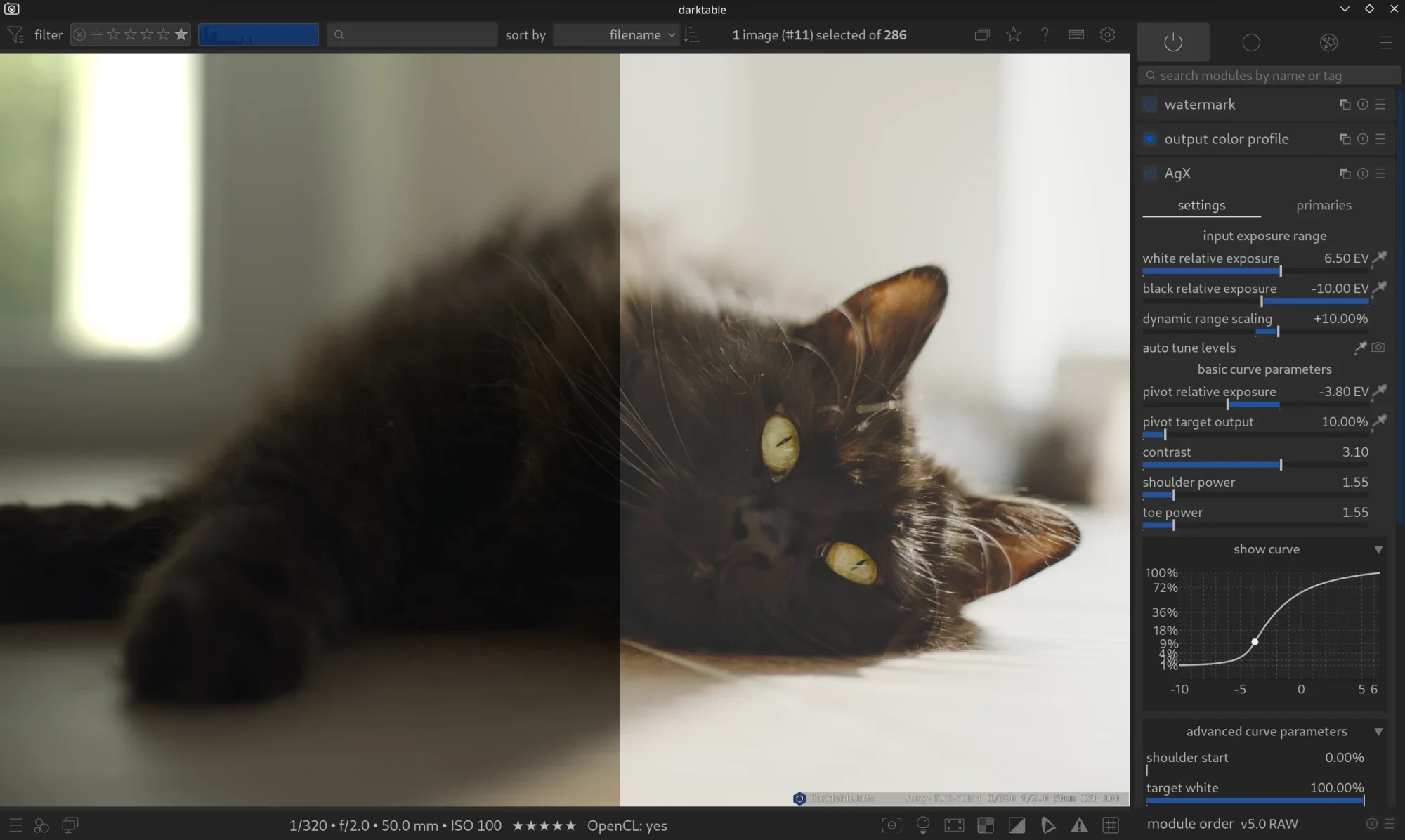
Task: Use white relative exposure picker eyedropper
Action: point(1380,258)
